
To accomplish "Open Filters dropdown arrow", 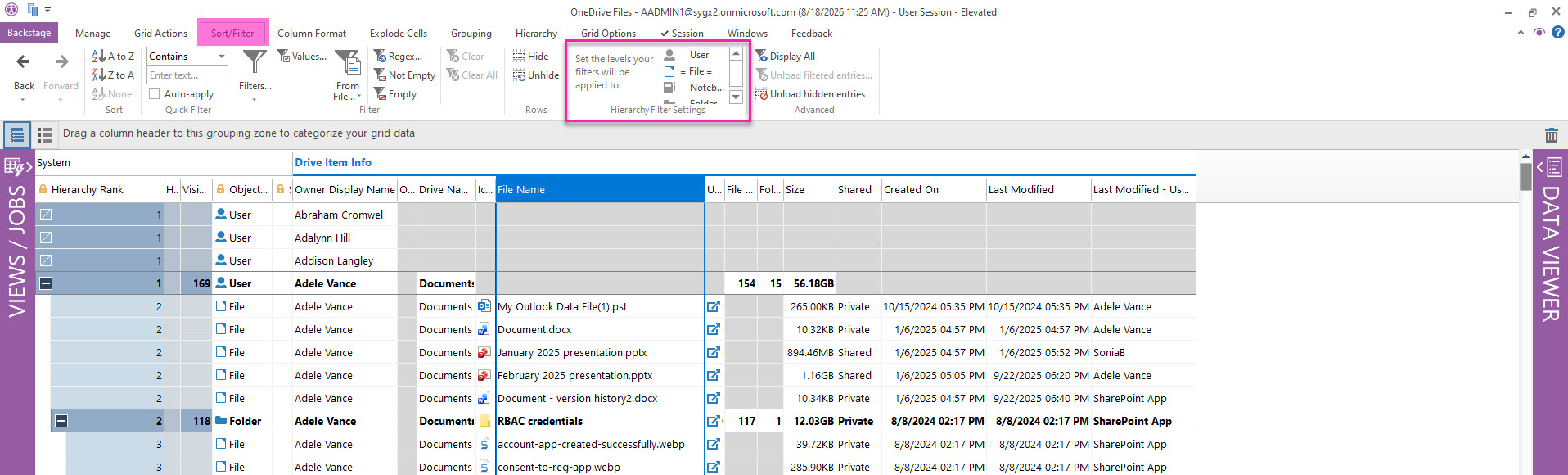I will tap(255, 99).
